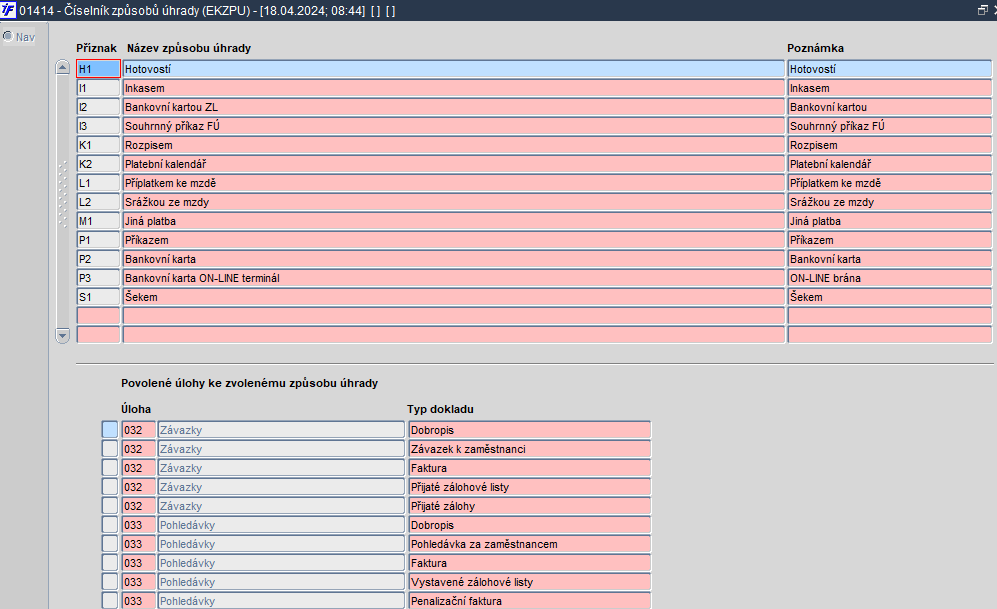Click the I2 Příznak field

(99, 107)
